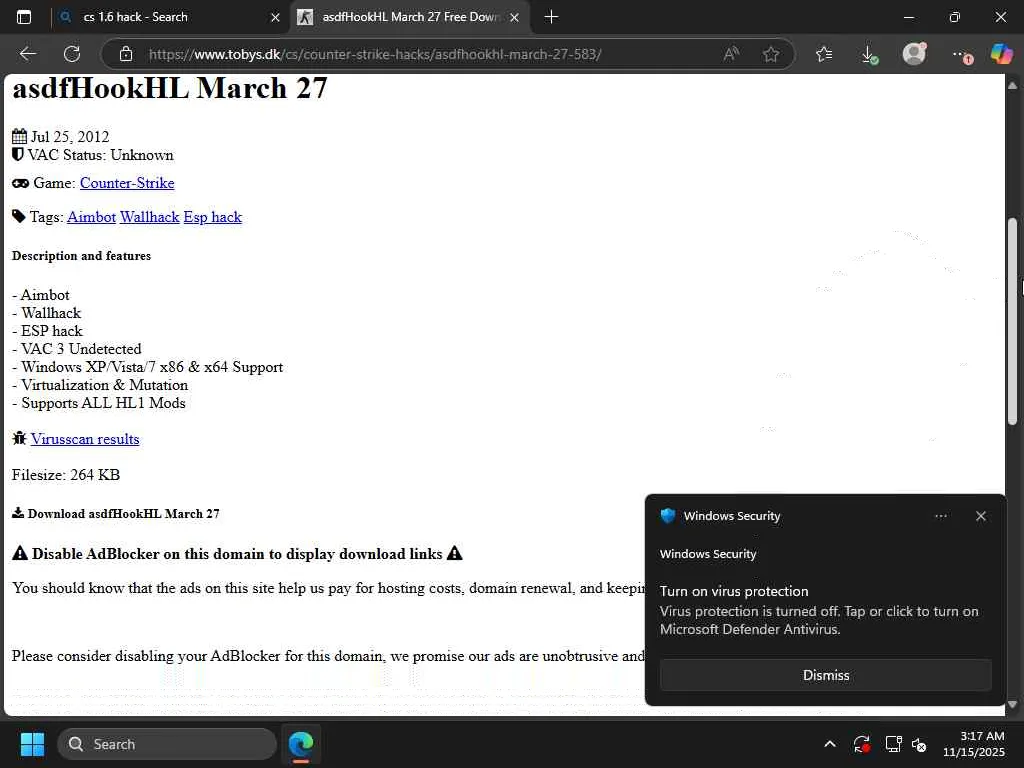
Task: Click the warning triangle after 'download links'
Action: click(455, 553)
